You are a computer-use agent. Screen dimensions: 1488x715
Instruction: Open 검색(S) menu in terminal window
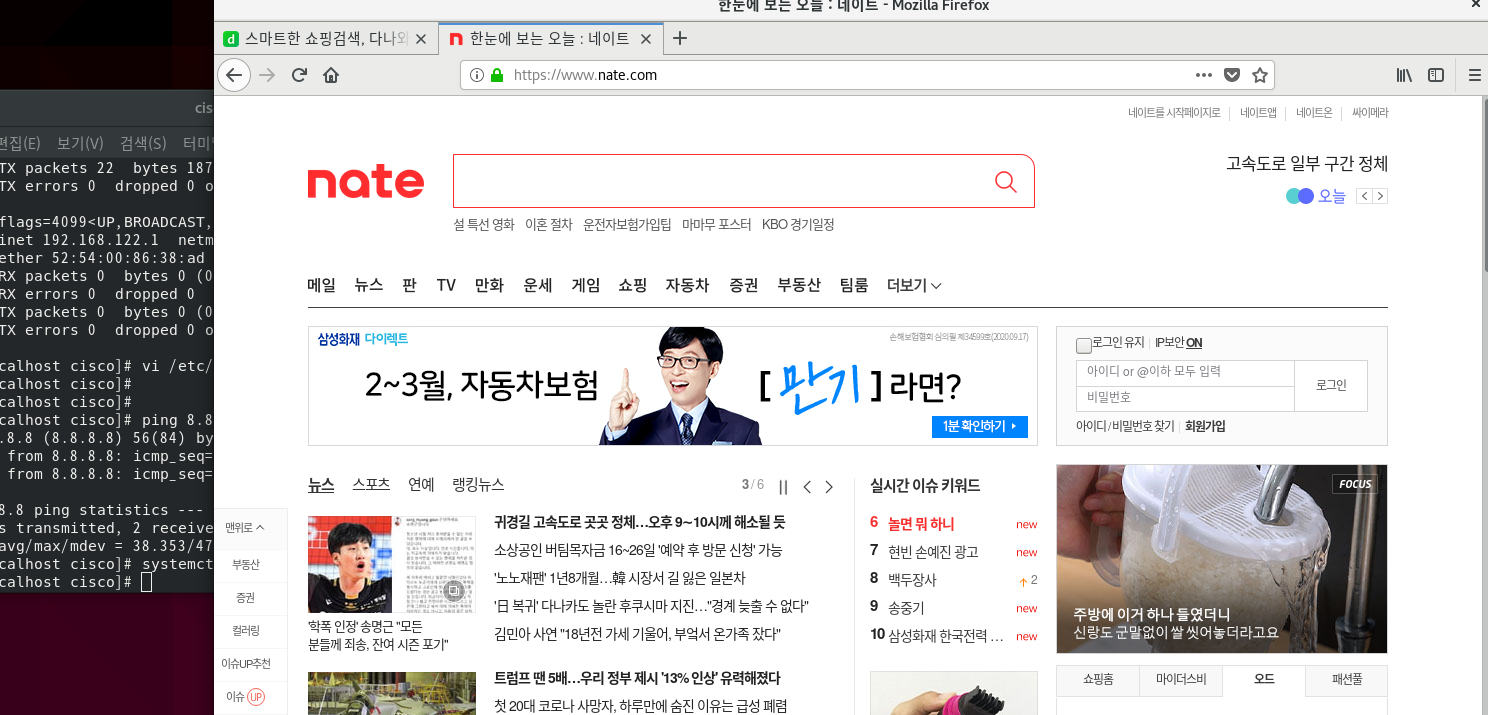tap(143, 143)
